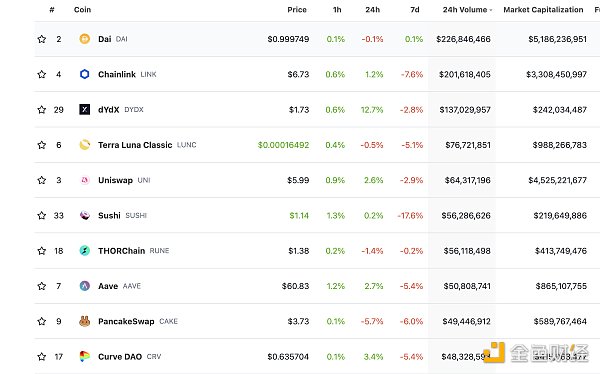
Task: Click the LUNC ticker label
Action: (187, 145)
